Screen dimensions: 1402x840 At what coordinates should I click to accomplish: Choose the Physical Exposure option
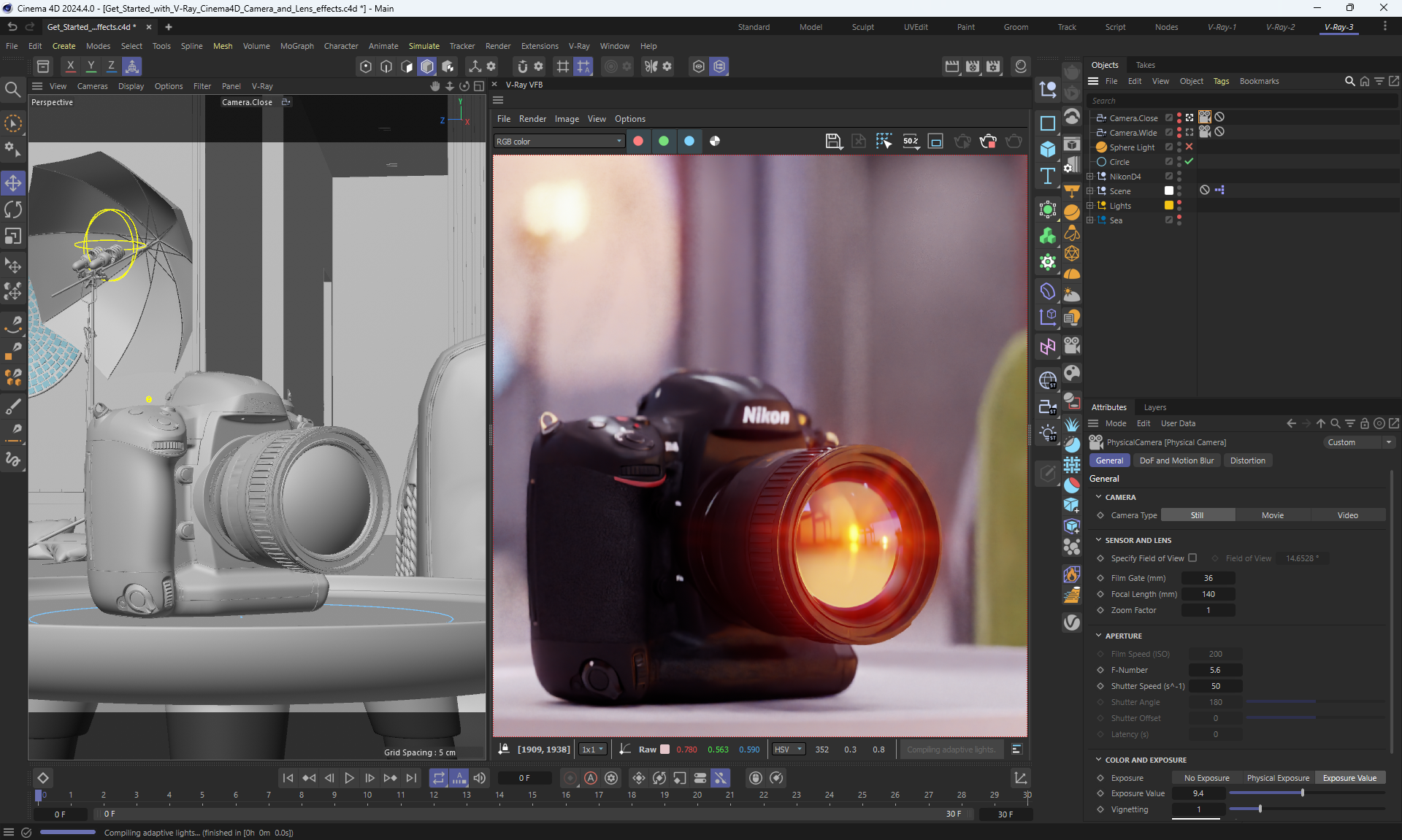(1278, 778)
